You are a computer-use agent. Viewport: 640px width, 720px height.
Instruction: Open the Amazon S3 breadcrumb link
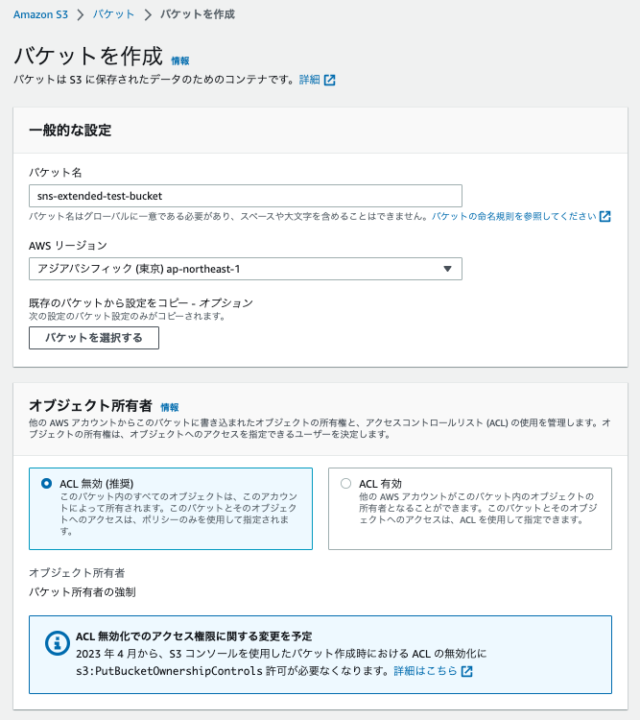pos(40,15)
